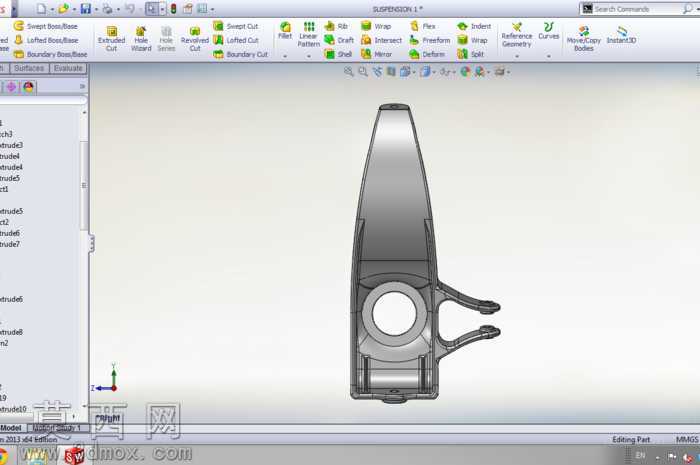Select the Swept Boss/Base tool

(45, 26)
